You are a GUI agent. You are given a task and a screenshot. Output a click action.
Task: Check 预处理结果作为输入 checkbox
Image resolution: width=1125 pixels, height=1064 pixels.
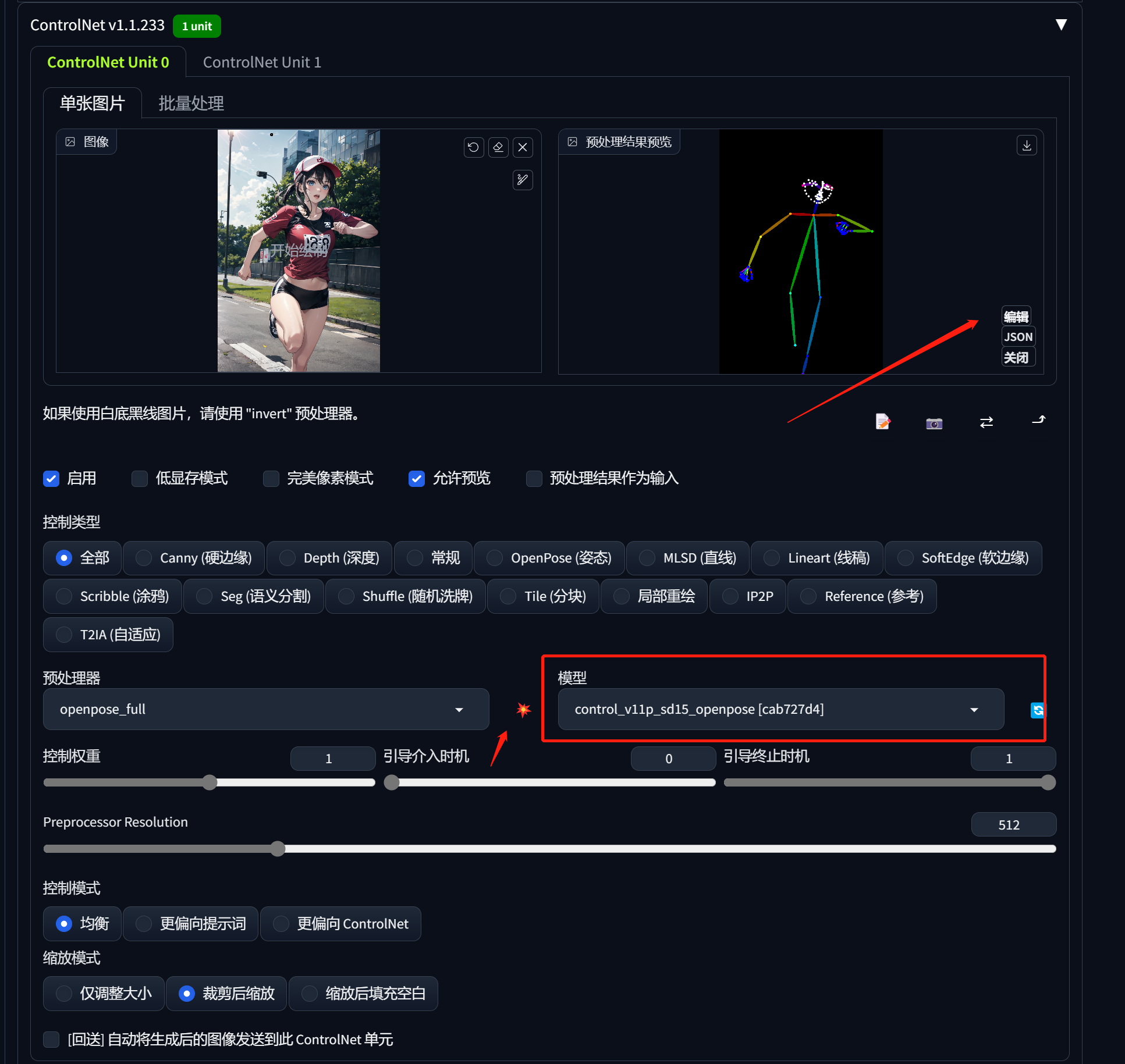(x=534, y=479)
